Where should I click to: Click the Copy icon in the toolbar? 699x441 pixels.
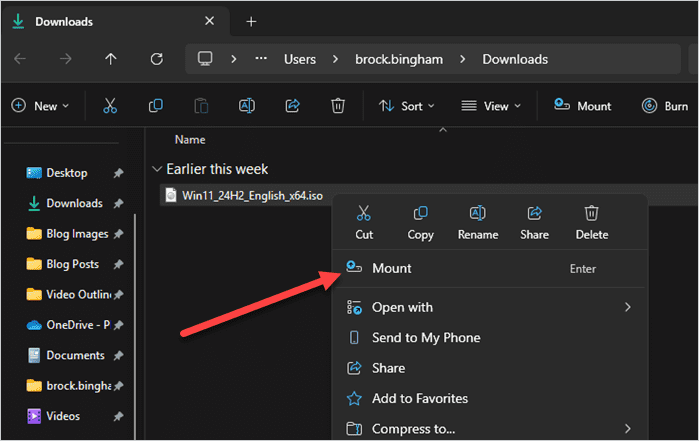tap(156, 106)
